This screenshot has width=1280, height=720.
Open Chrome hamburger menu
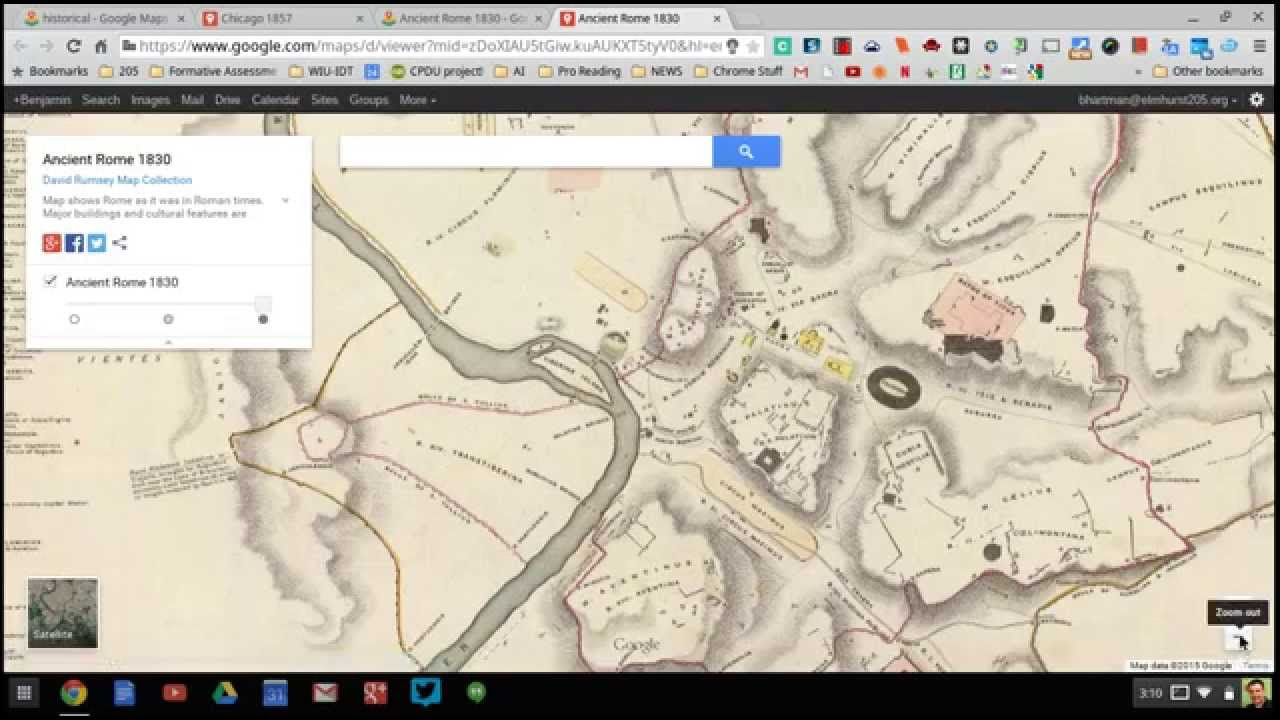(1258, 46)
